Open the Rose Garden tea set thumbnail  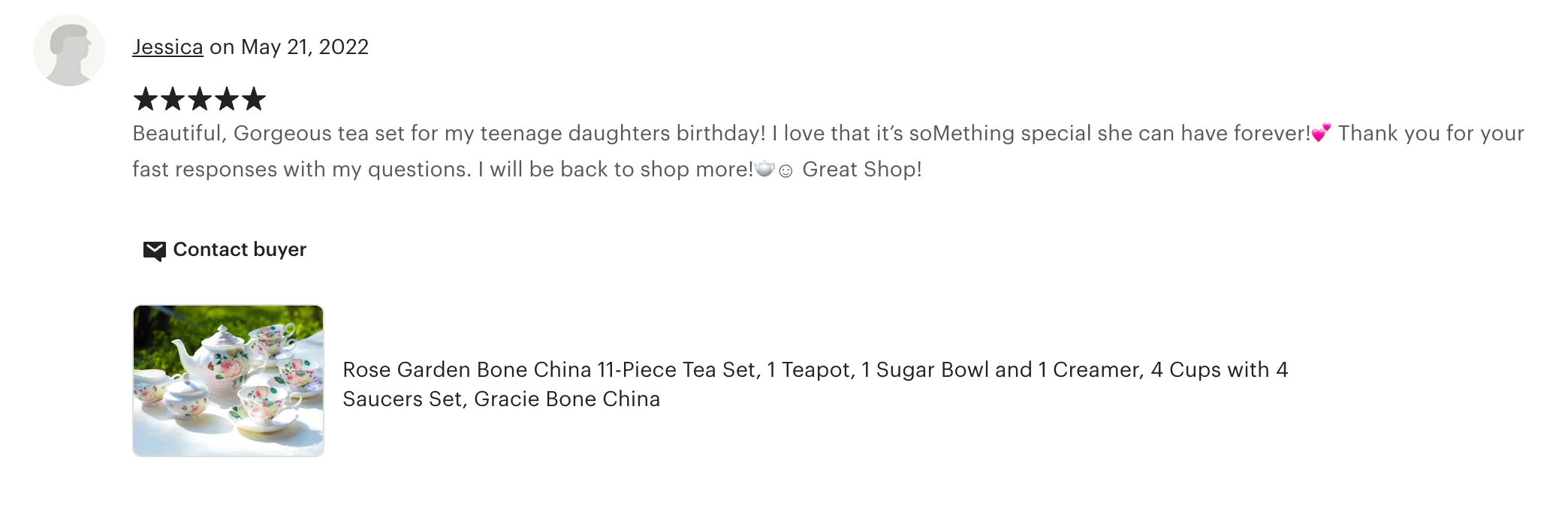click(228, 381)
